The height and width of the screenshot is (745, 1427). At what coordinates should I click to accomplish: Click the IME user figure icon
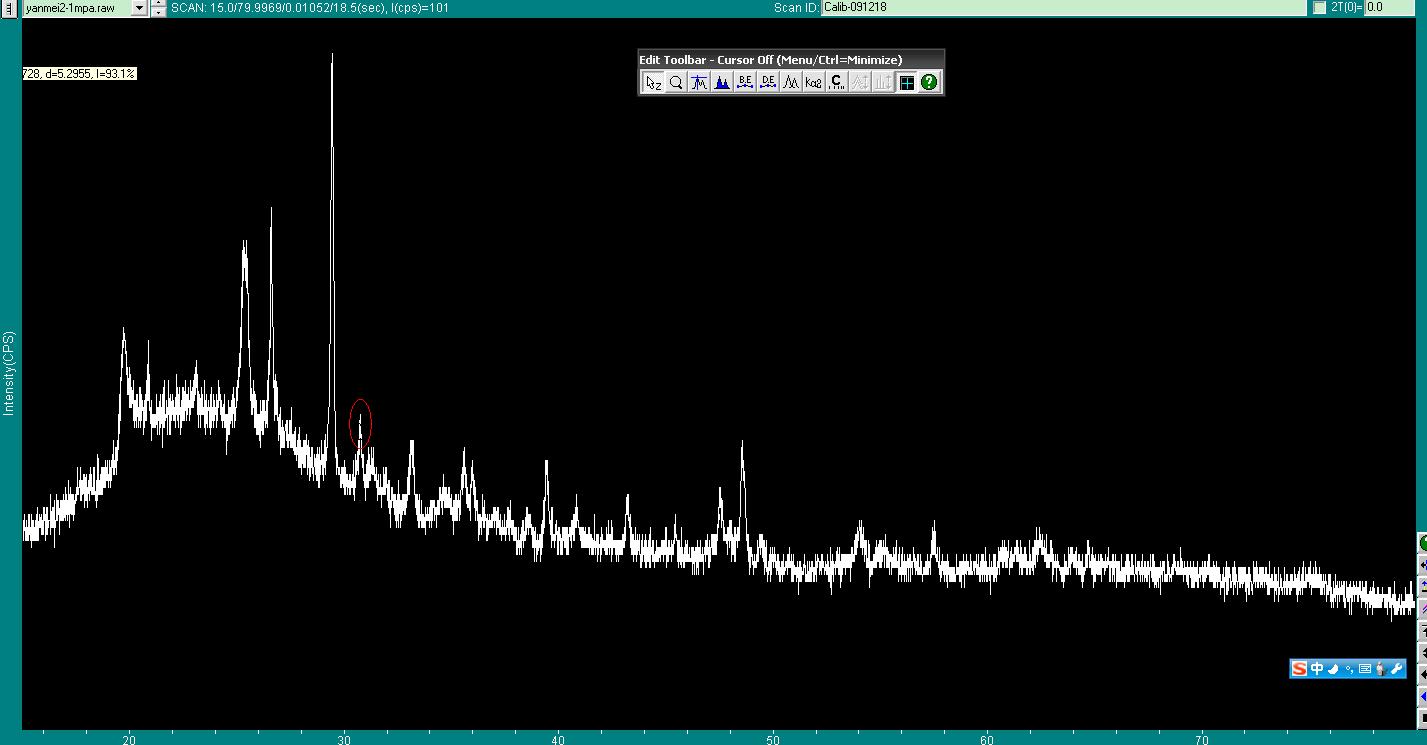[x=1380, y=669]
